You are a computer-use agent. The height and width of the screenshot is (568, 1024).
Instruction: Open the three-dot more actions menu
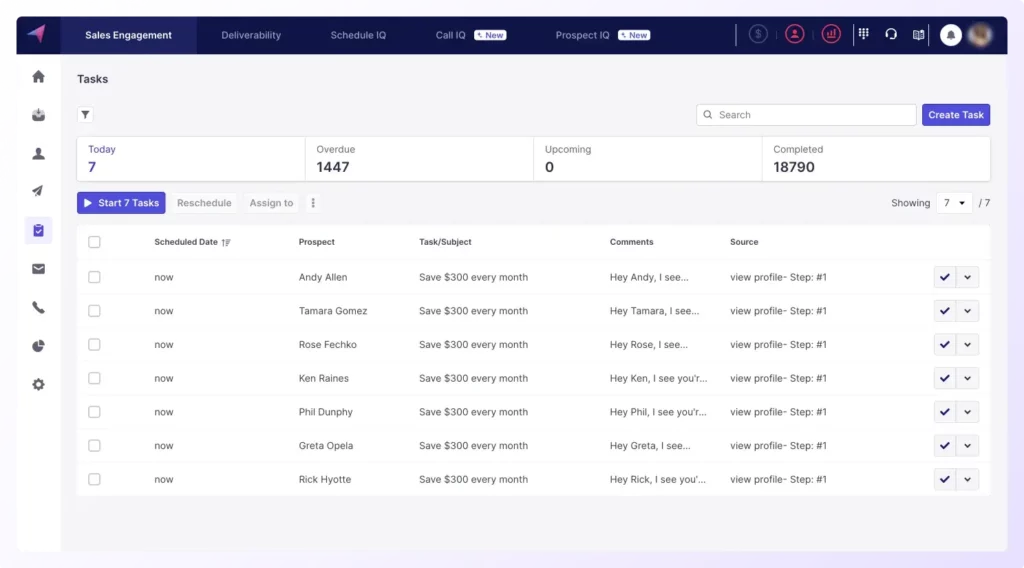(x=313, y=203)
